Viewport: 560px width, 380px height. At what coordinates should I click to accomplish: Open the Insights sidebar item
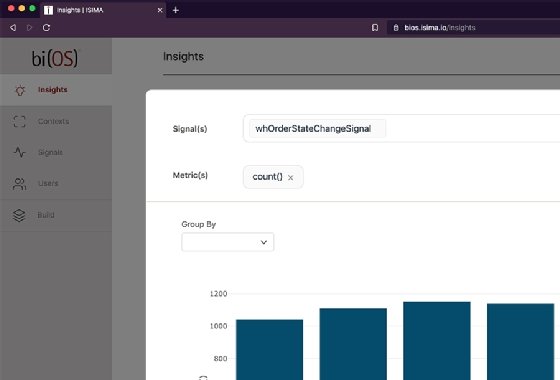tap(56, 90)
